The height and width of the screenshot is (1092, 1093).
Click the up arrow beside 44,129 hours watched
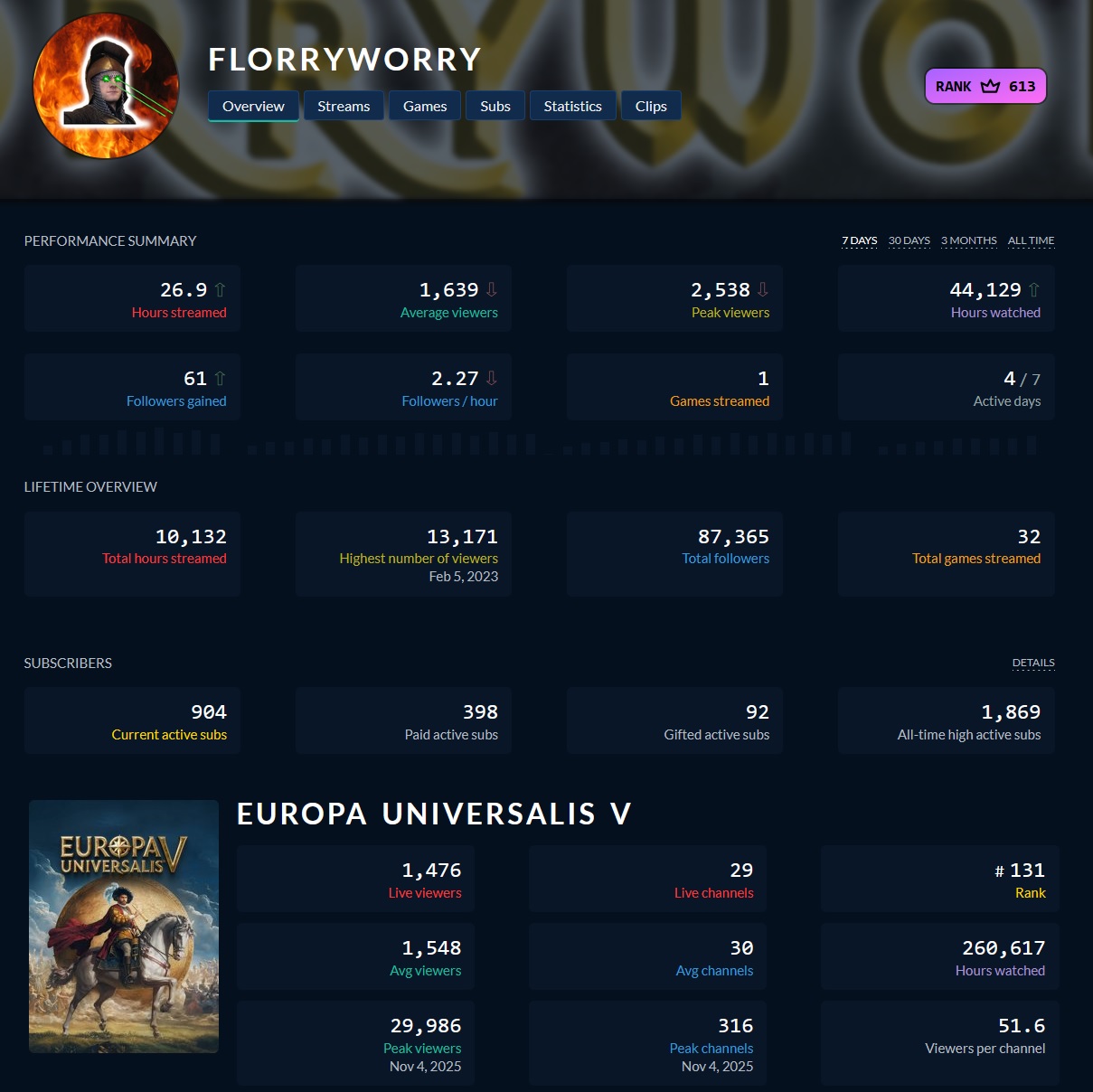1034,290
